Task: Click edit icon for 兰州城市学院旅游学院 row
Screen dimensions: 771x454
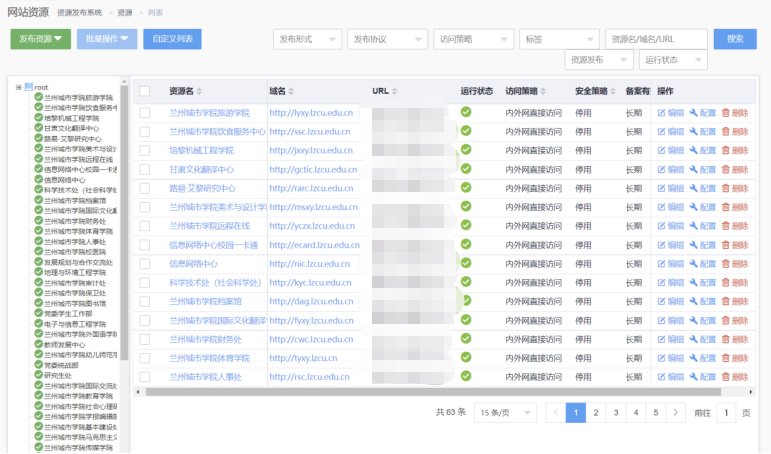Action: 661,113
